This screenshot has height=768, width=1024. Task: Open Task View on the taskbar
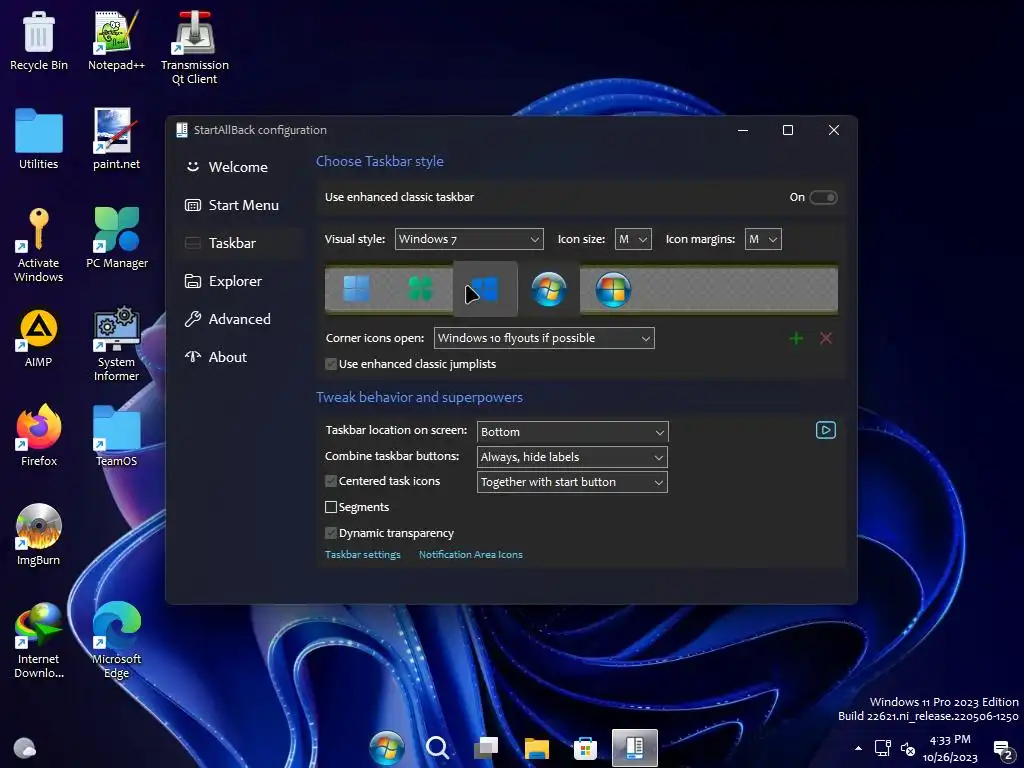tap(486, 748)
